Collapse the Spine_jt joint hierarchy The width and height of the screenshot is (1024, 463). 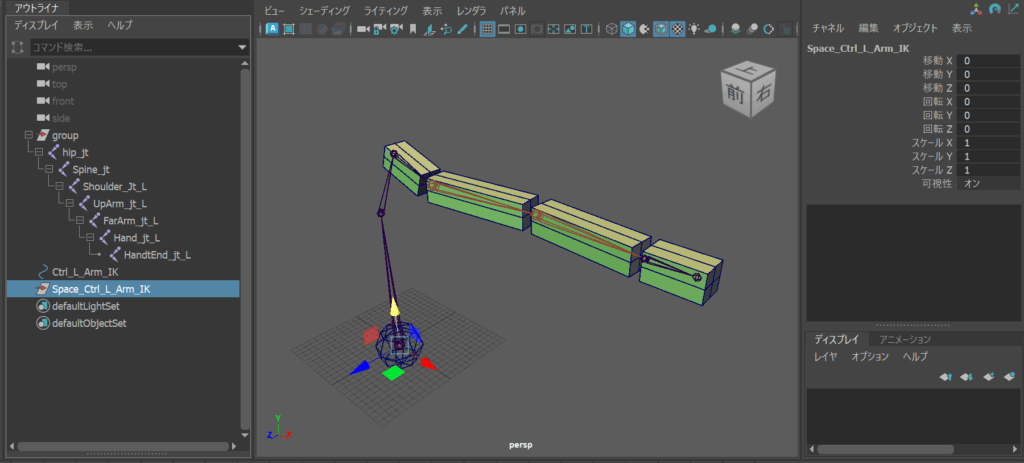[50, 169]
